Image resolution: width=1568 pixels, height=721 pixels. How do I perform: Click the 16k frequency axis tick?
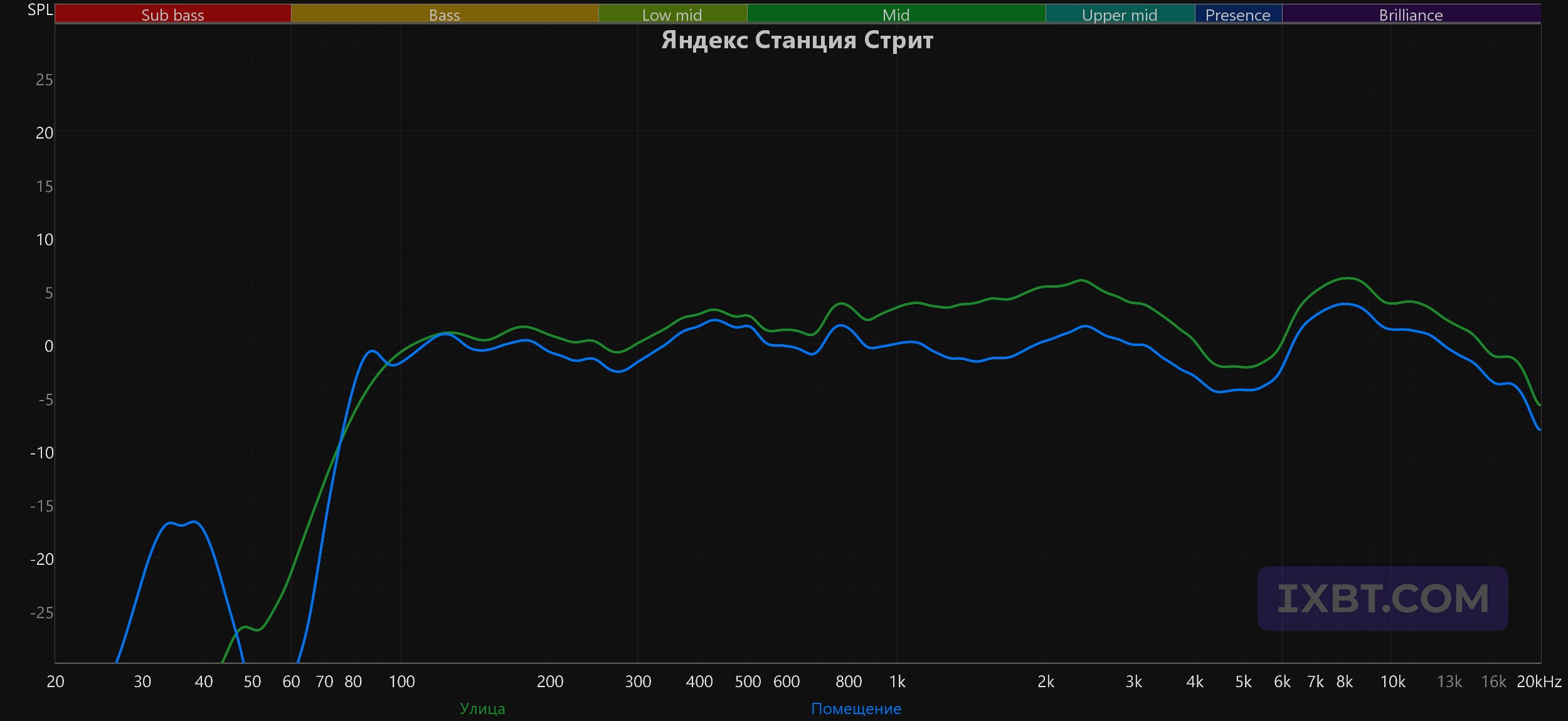point(1493,682)
